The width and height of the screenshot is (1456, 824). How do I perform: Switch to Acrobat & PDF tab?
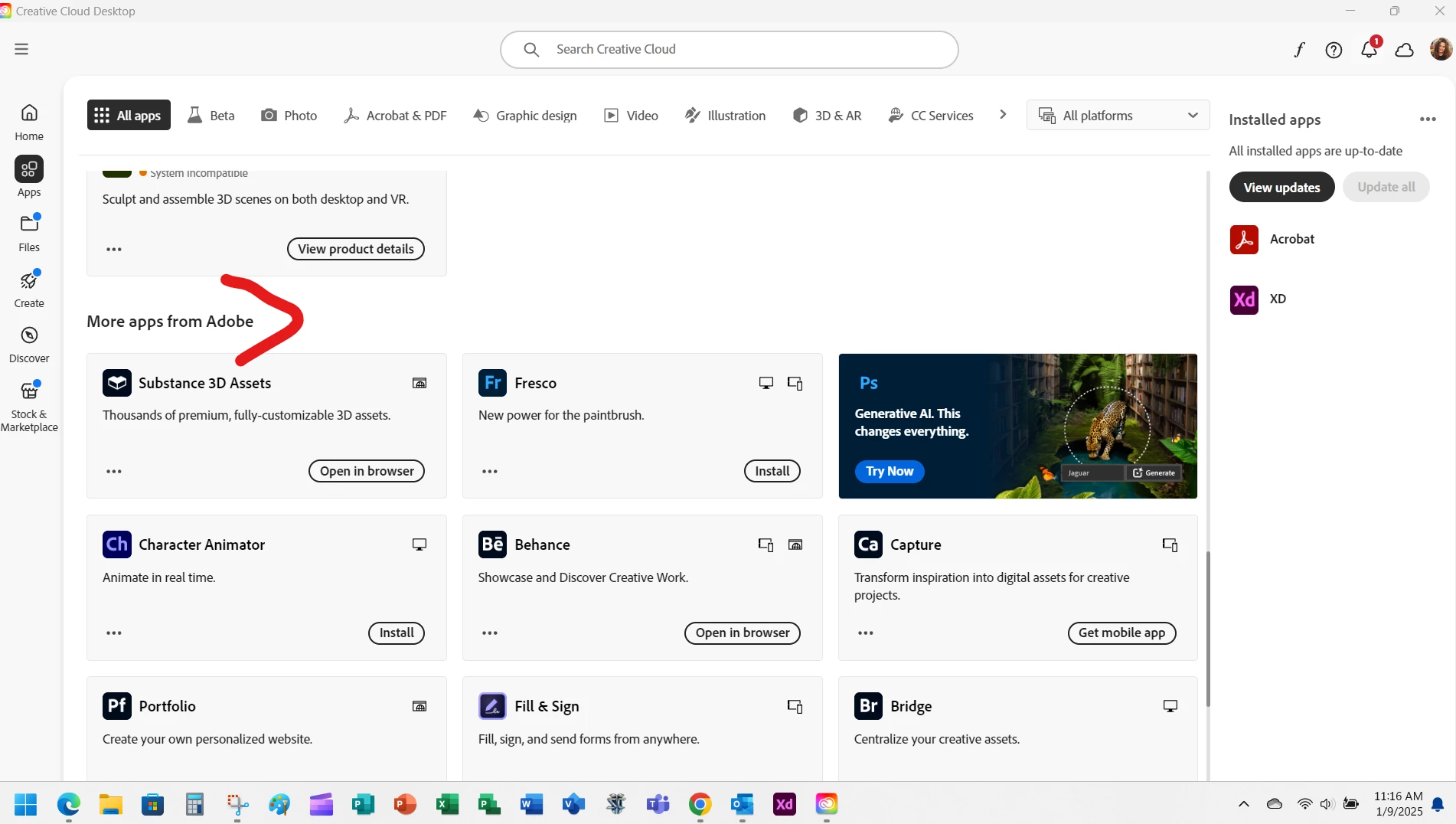395,115
